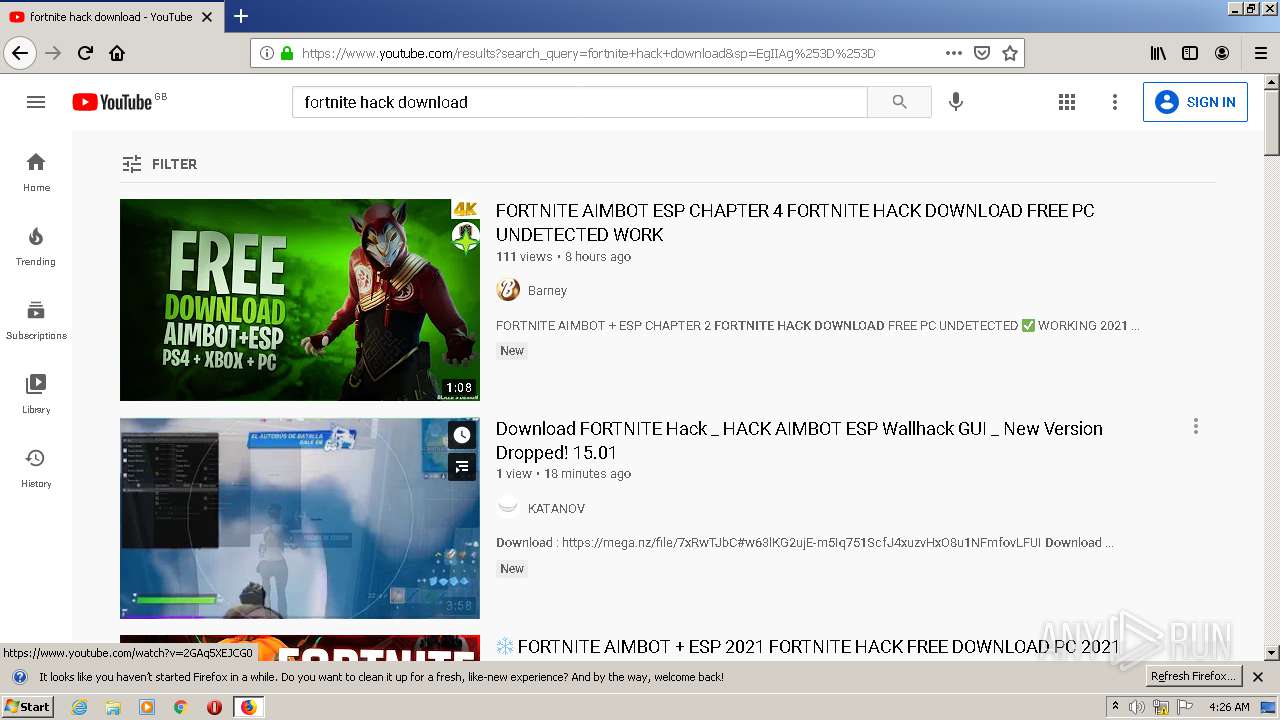Screen dimensions: 1280x720
Task: Expand the search FILTER options
Action: (159, 164)
